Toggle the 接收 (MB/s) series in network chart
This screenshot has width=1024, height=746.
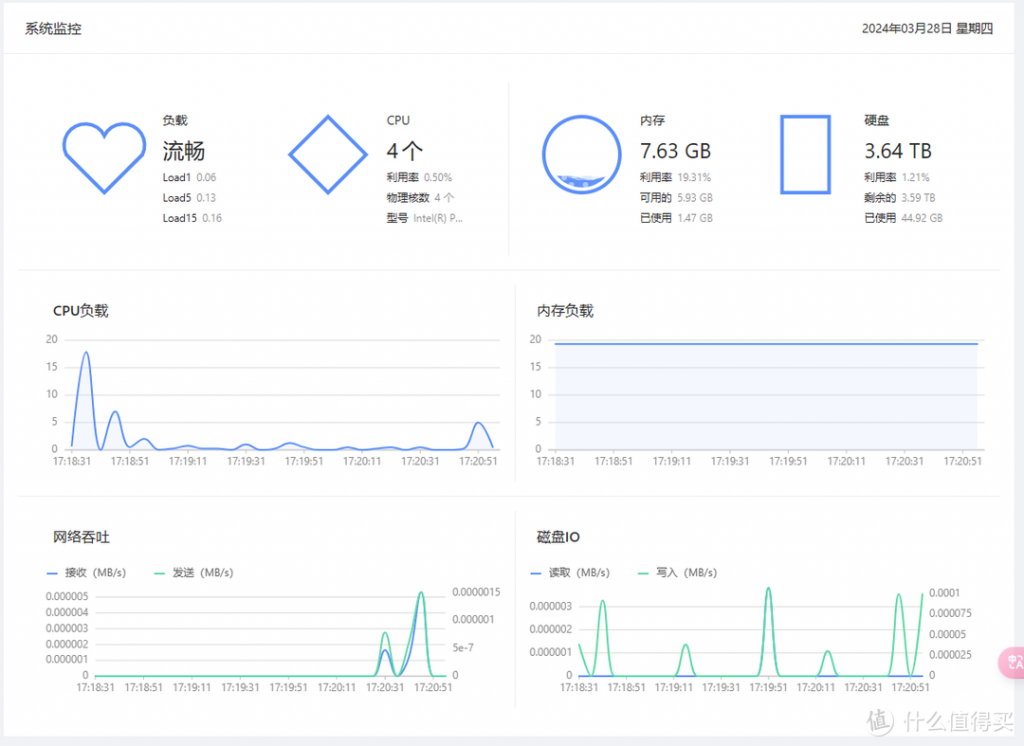click(x=95, y=573)
